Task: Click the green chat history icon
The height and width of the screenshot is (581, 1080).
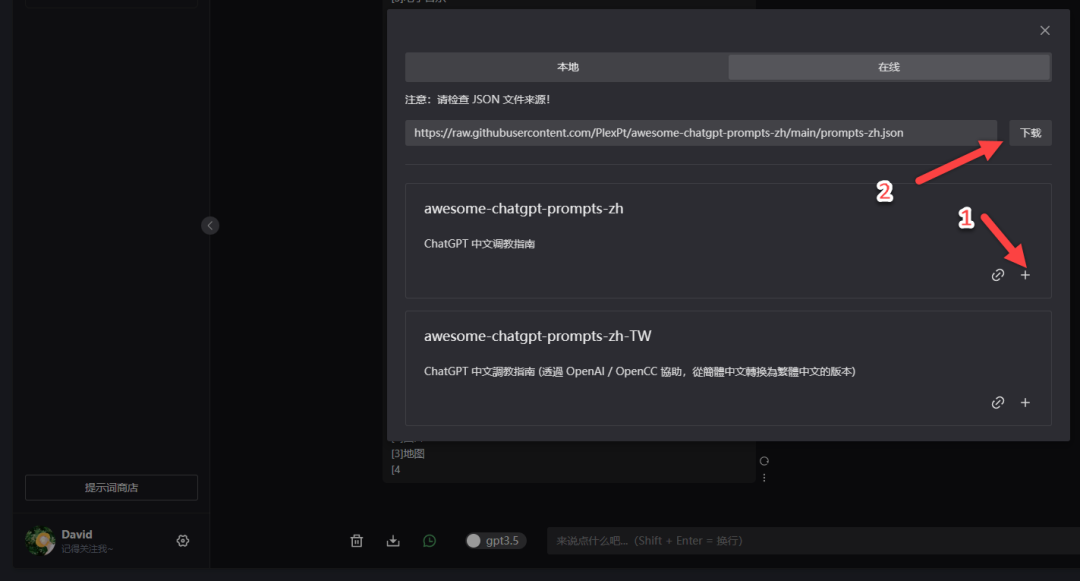Action: coord(429,540)
